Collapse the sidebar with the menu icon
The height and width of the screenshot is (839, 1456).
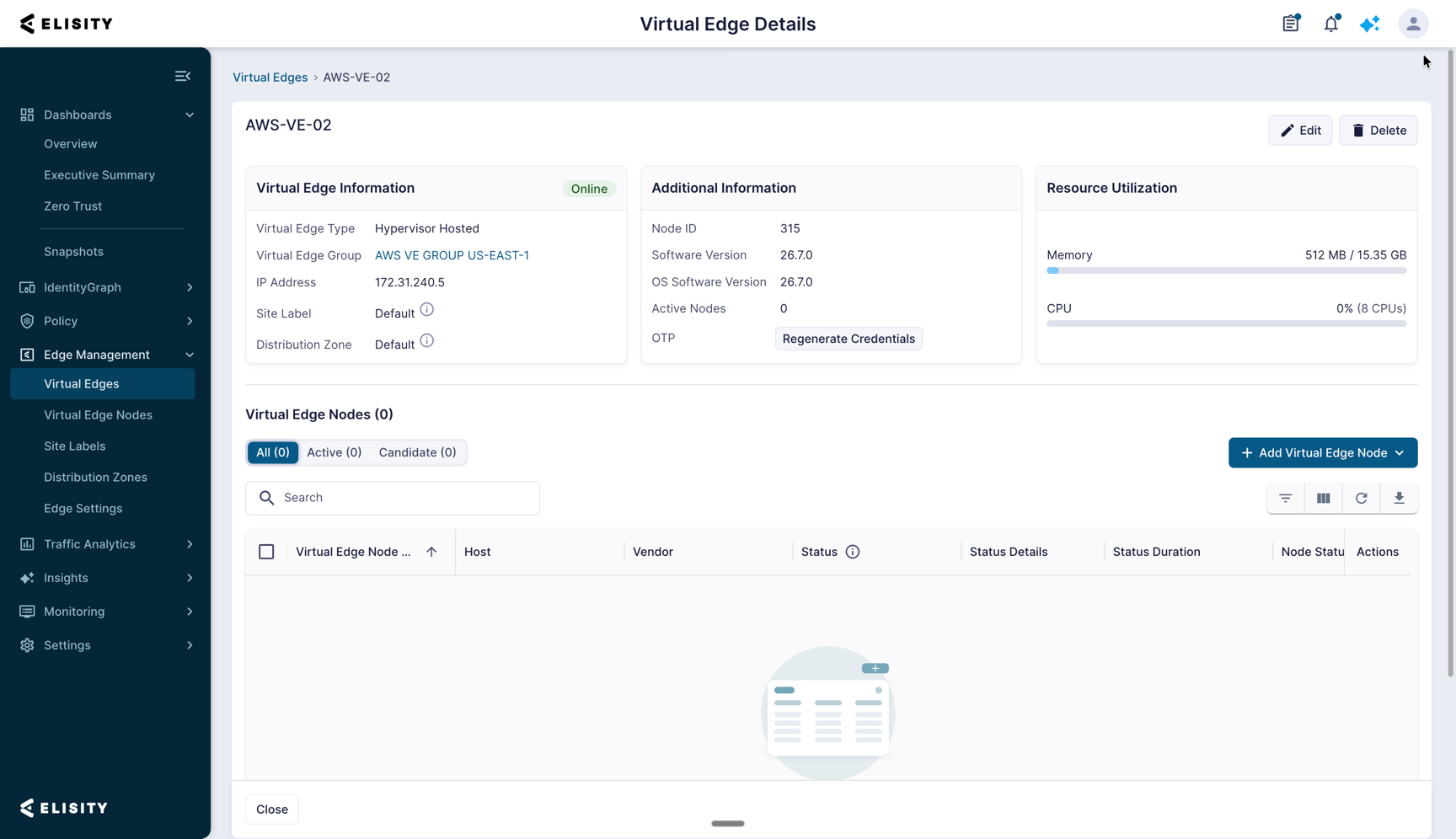[x=183, y=76]
